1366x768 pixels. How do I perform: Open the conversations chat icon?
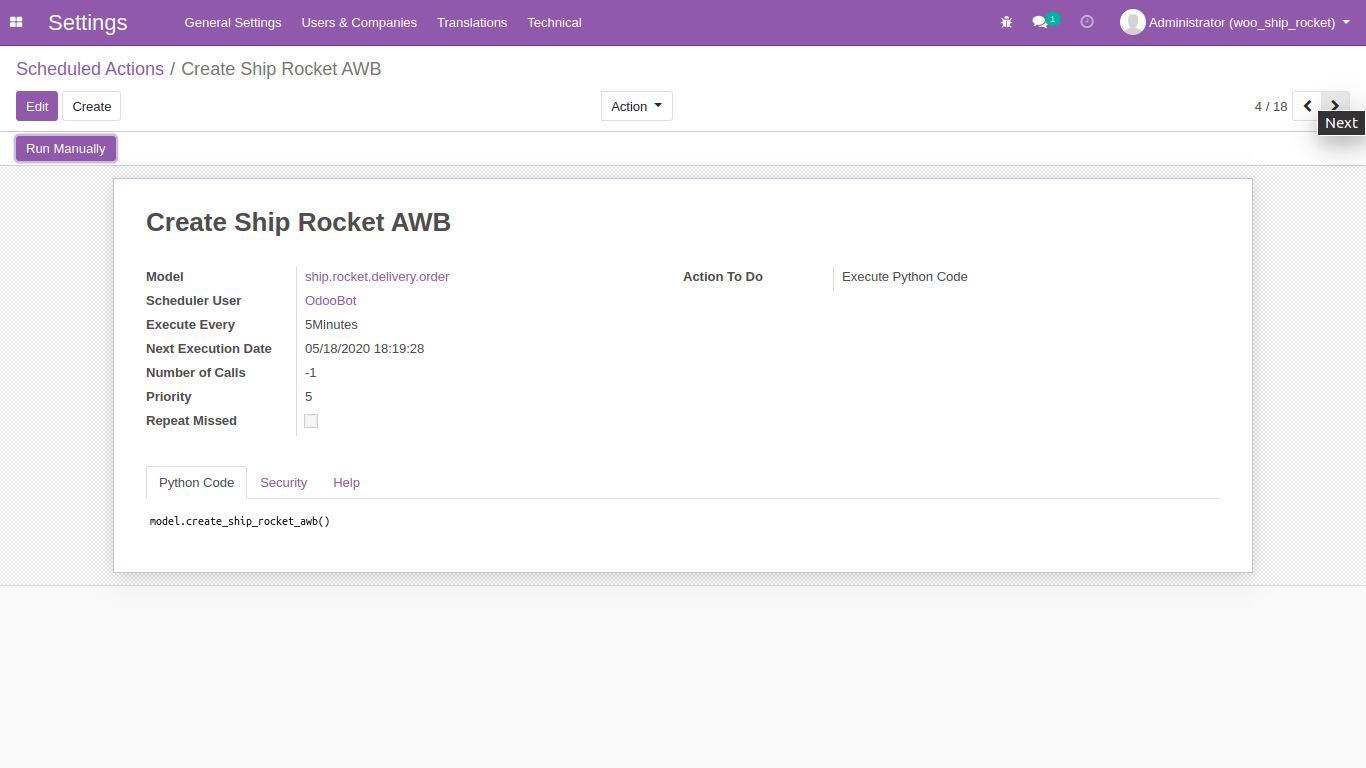click(1040, 22)
